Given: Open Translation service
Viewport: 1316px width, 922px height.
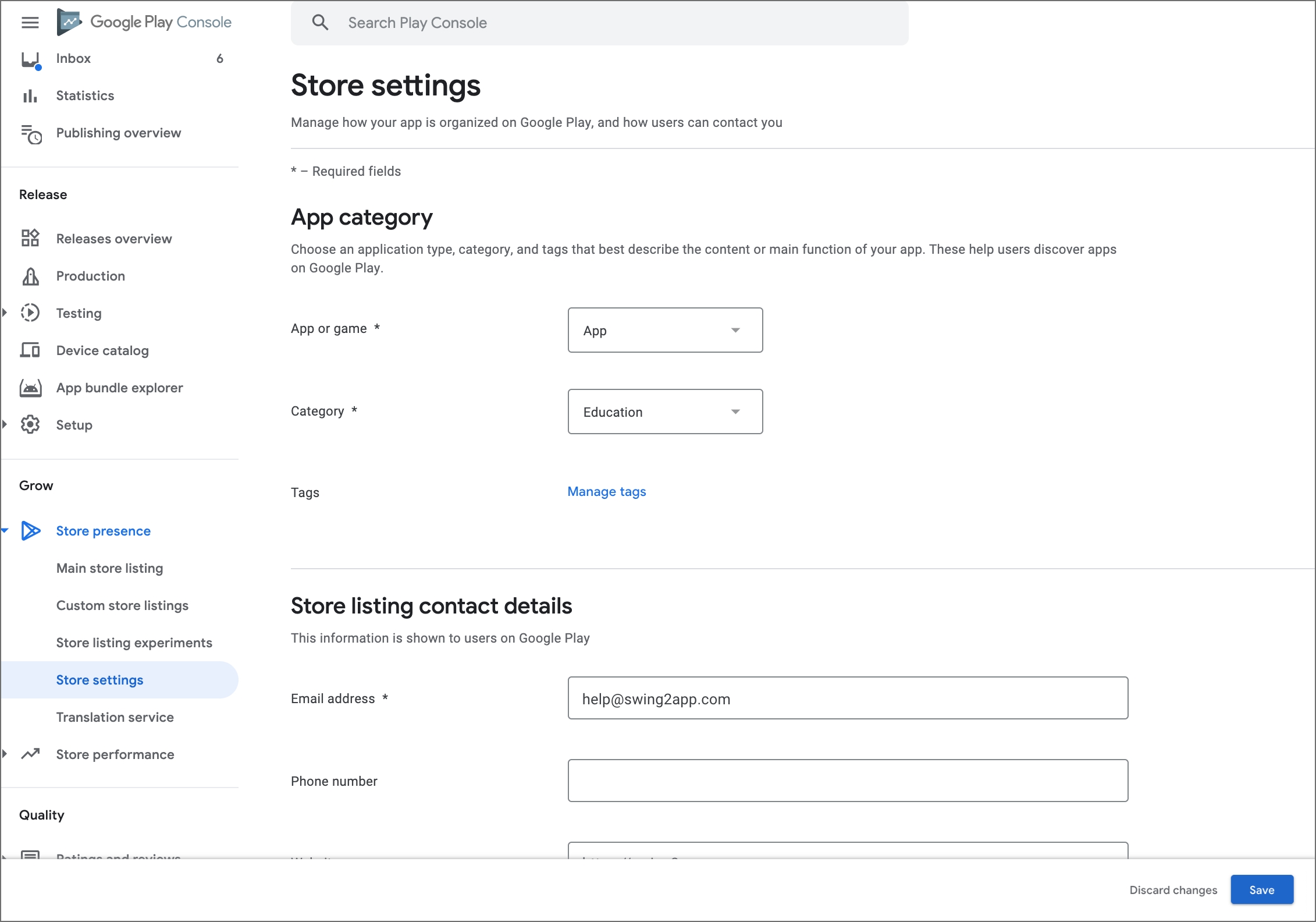Looking at the screenshot, I should 115,717.
